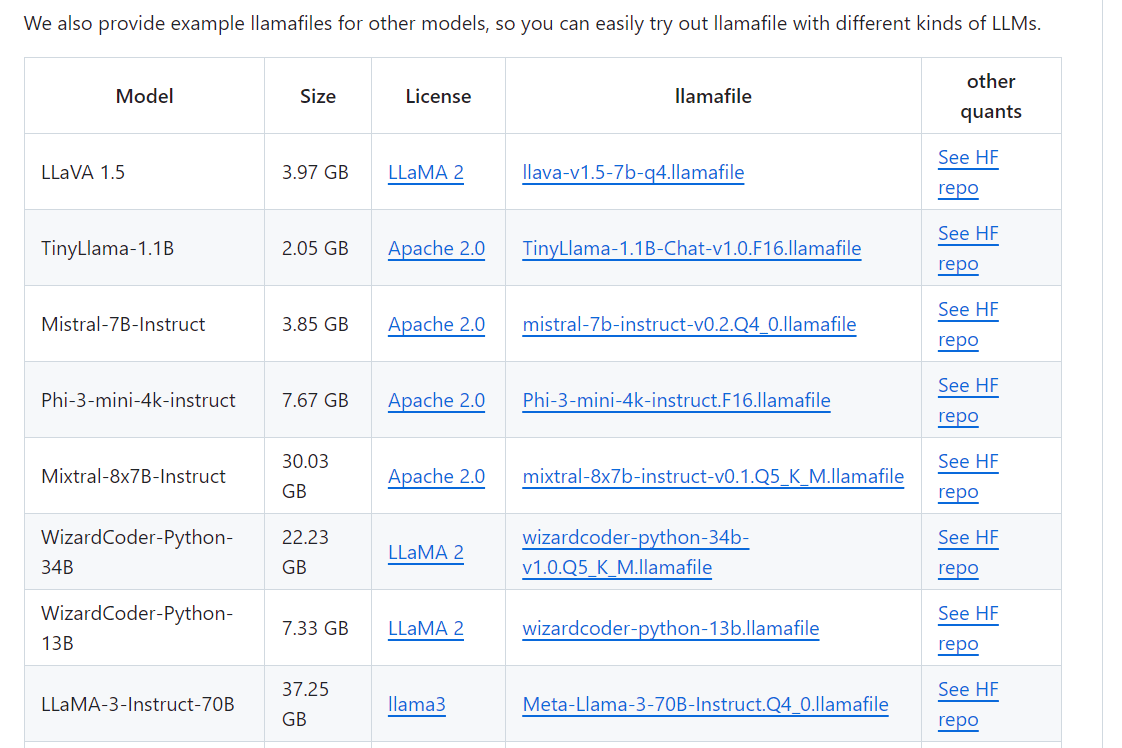Click See HF repo for LLaVA 1.5
1122x748 pixels.
[x=967, y=173]
